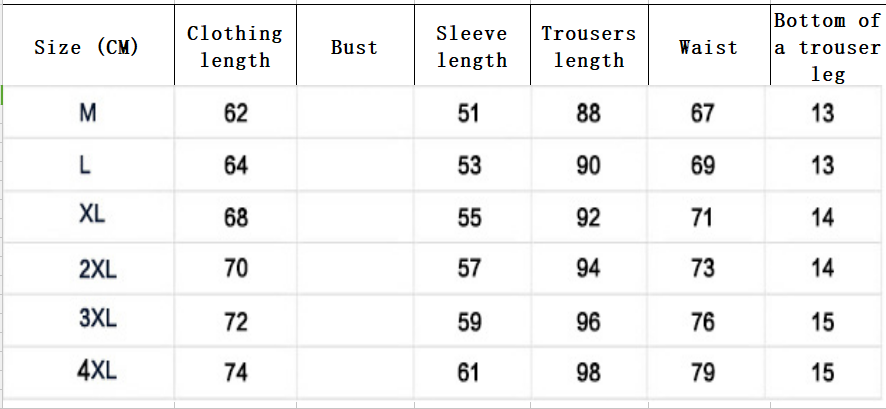
Task: Select the XL size row label
Action: pos(92,215)
